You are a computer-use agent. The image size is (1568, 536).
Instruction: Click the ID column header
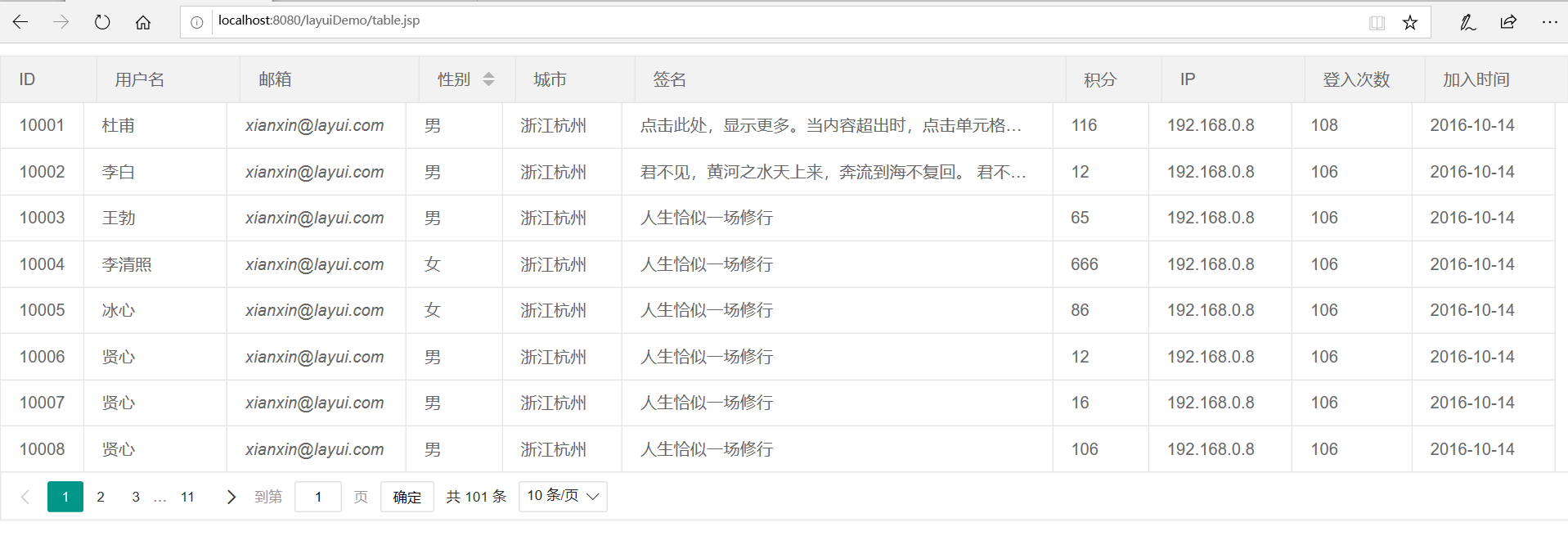[x=49, y=79]
